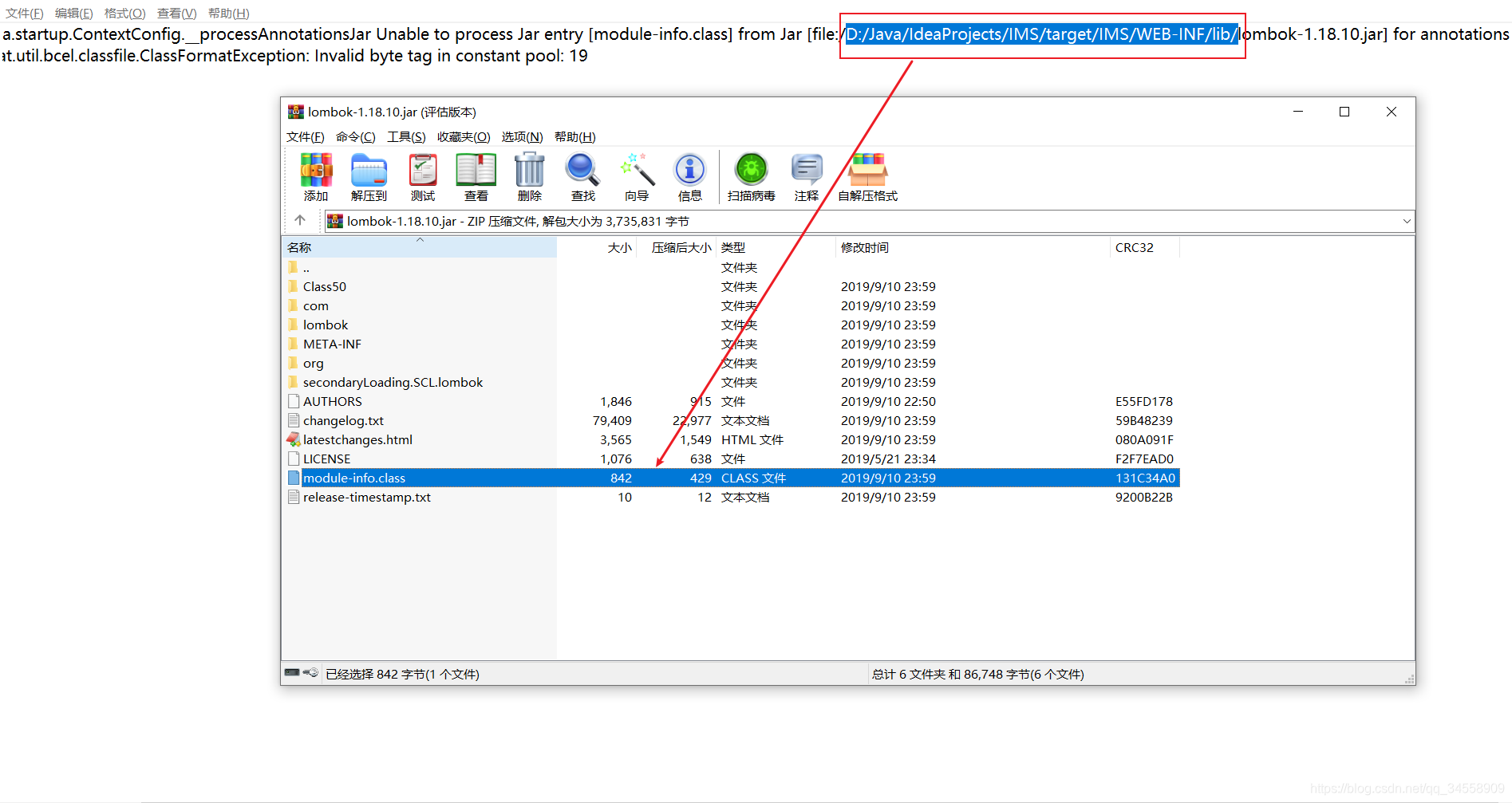Add a comment using 注释 icon
Viewport: 1512px width, 803px height.
point(806,177)
